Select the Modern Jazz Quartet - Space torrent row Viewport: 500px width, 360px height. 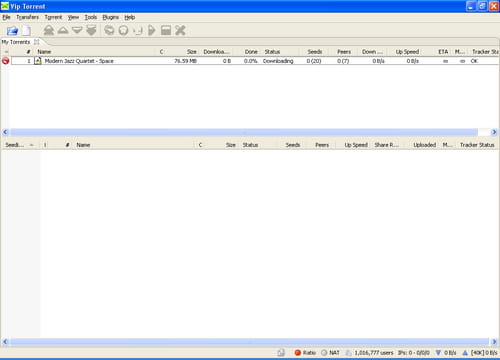click(255, 61)
